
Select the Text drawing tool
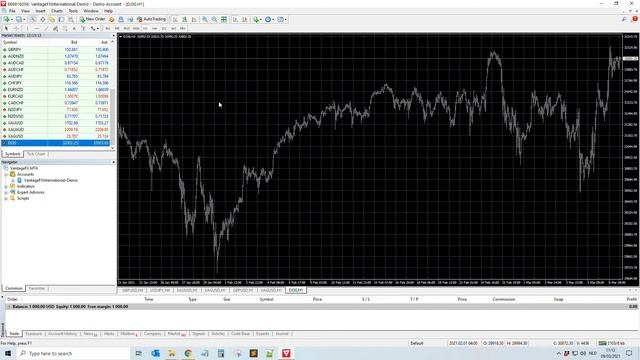pyautogui.click(x=74, y=29)
